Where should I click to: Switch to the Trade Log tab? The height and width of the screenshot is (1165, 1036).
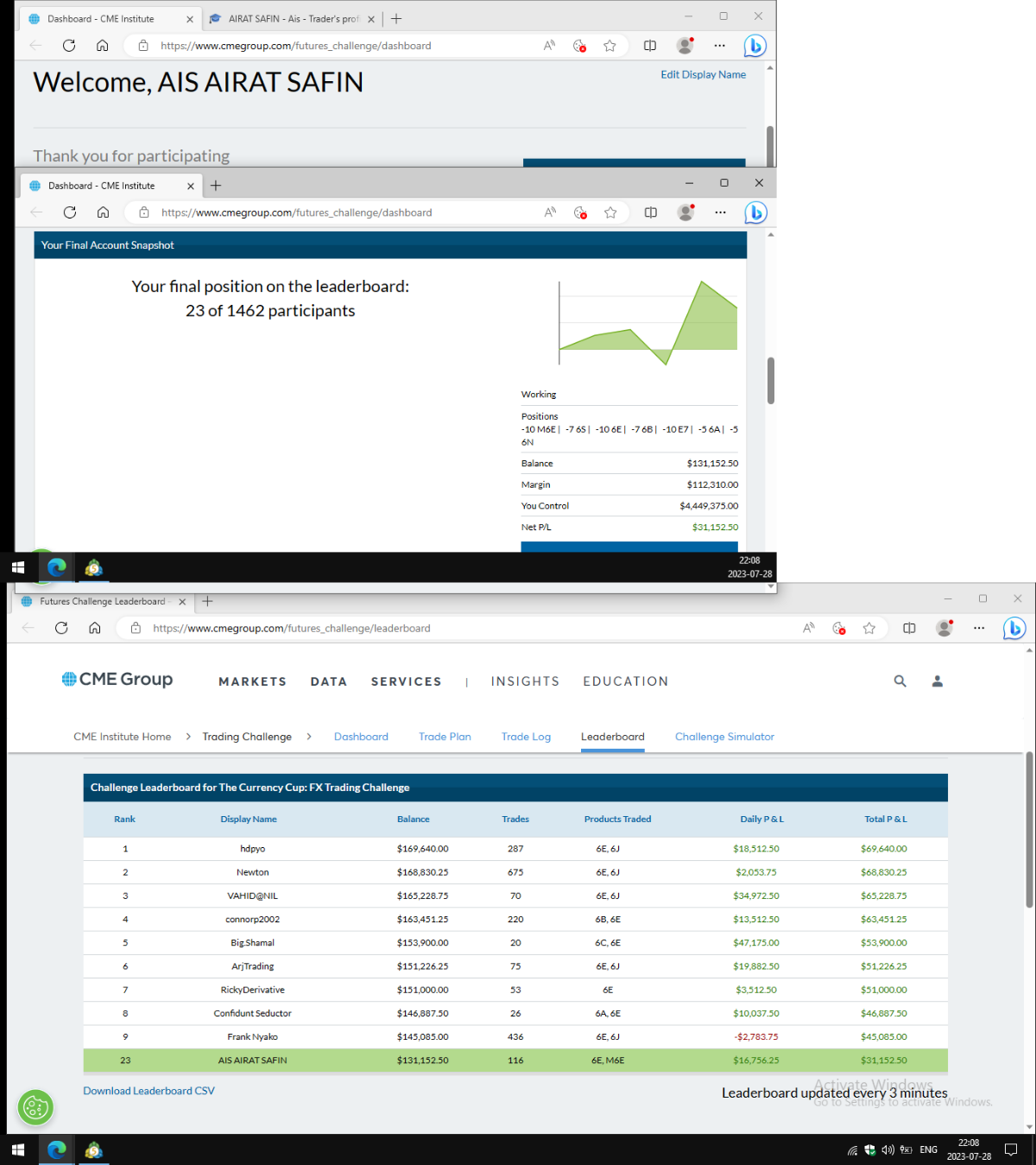pyautogui.click(x=526, y=737)
